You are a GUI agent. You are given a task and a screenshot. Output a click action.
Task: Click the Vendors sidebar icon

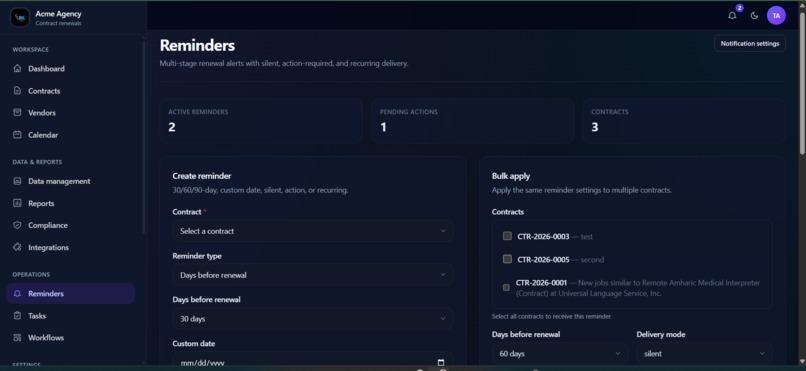click(x=17, y=113)
